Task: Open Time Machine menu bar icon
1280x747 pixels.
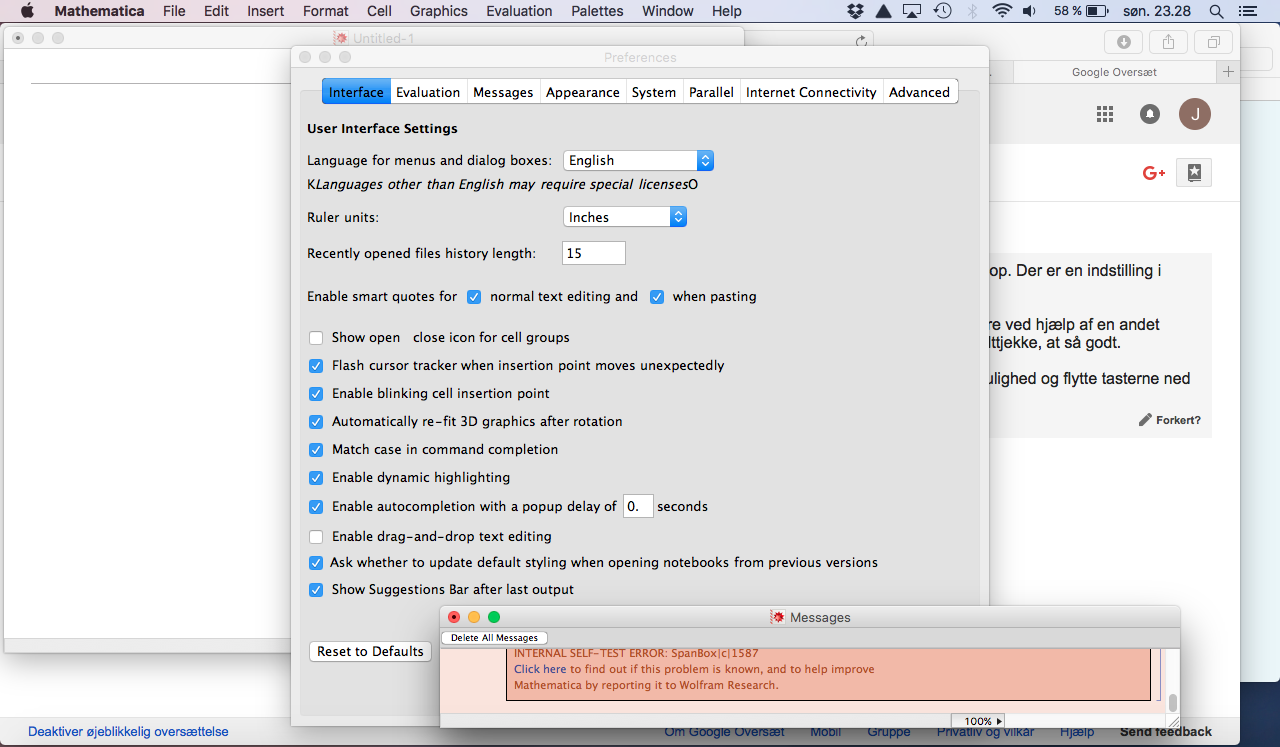Action: [942, 11]
